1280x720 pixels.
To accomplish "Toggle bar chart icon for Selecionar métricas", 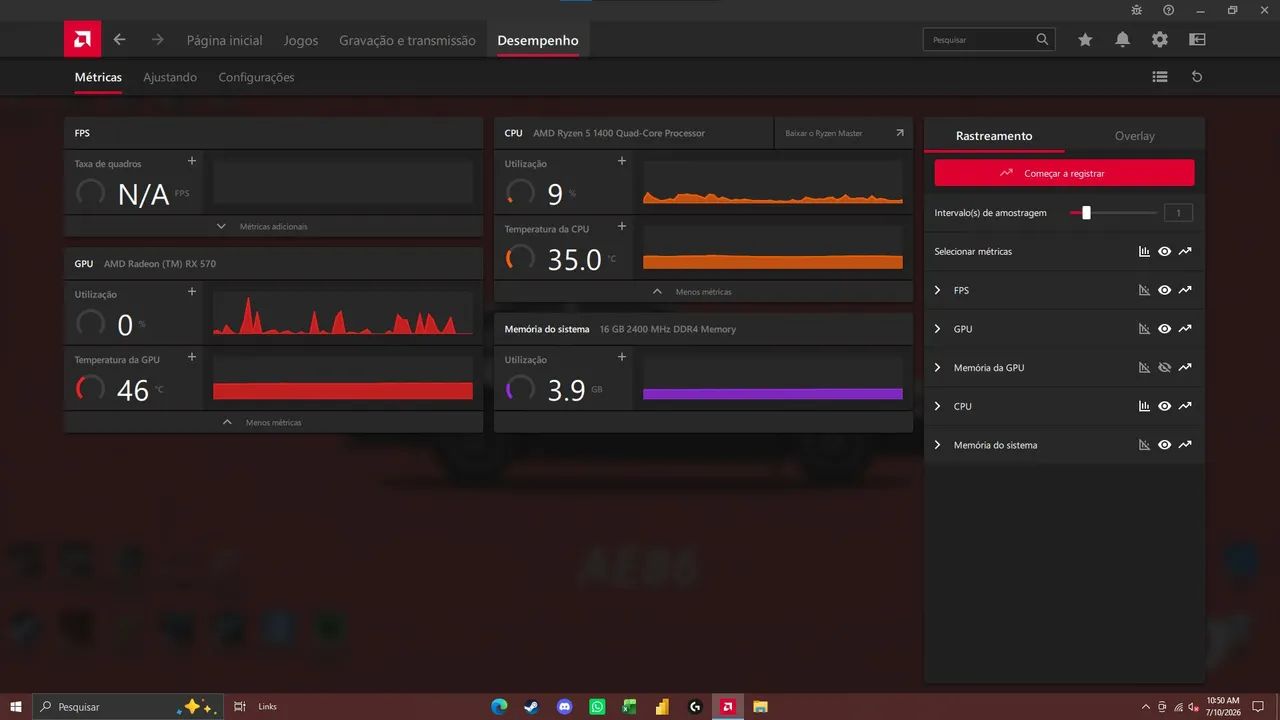I will coord(1144,252).
